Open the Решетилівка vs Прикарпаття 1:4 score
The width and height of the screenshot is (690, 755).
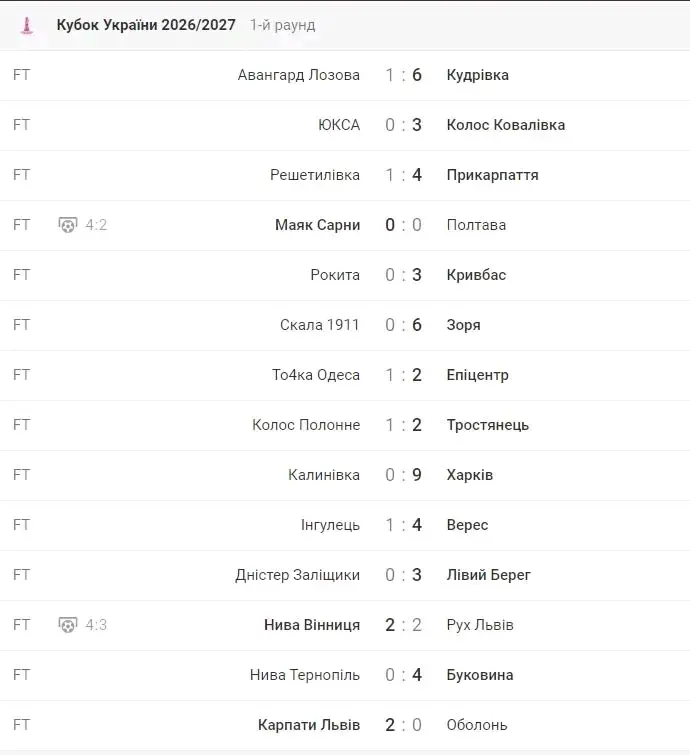click(x=404, y=175)
